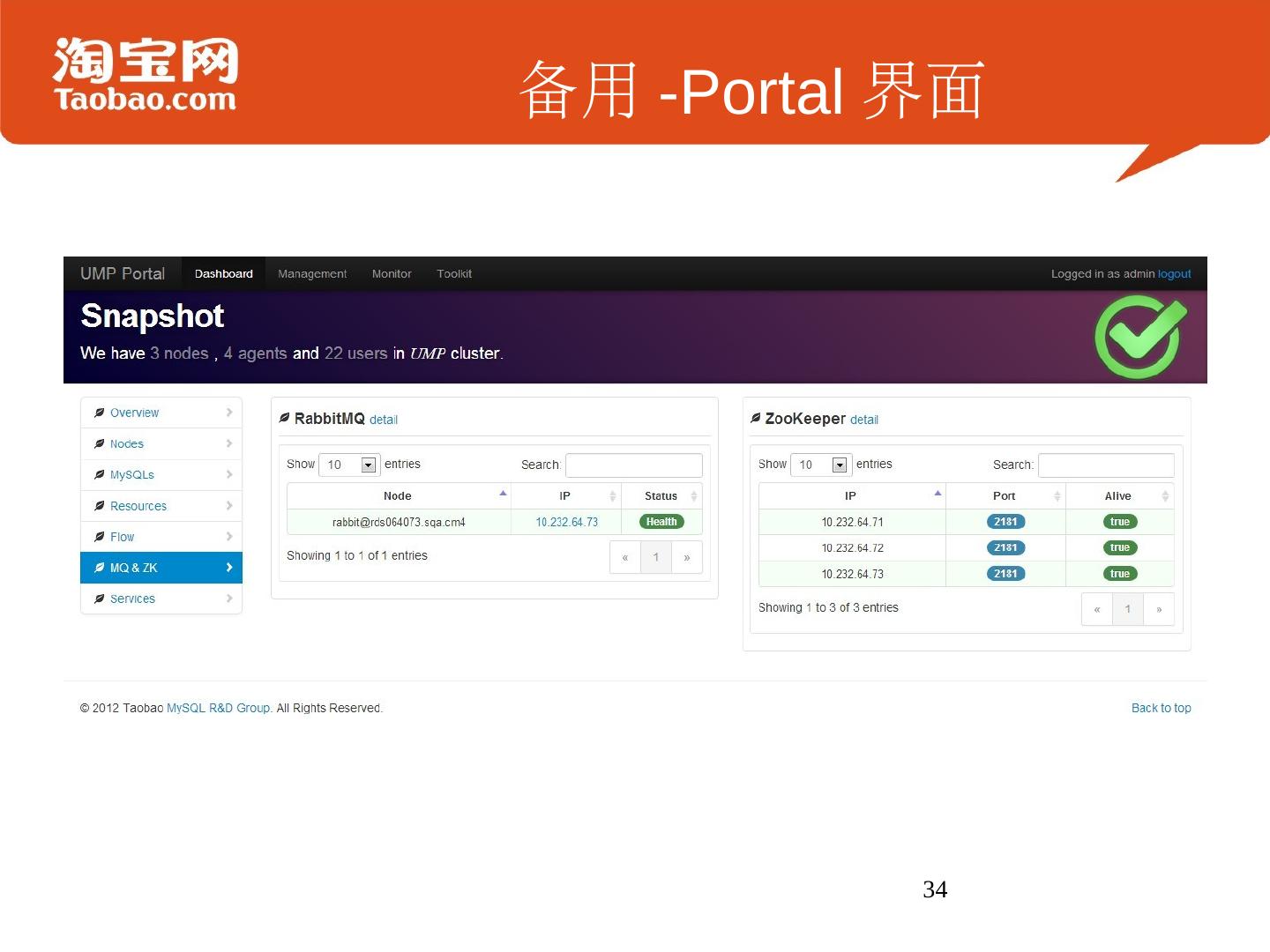Open the Management tab
The width and height of the screenshot is (1270, 952).
click(x=312, y=274)
